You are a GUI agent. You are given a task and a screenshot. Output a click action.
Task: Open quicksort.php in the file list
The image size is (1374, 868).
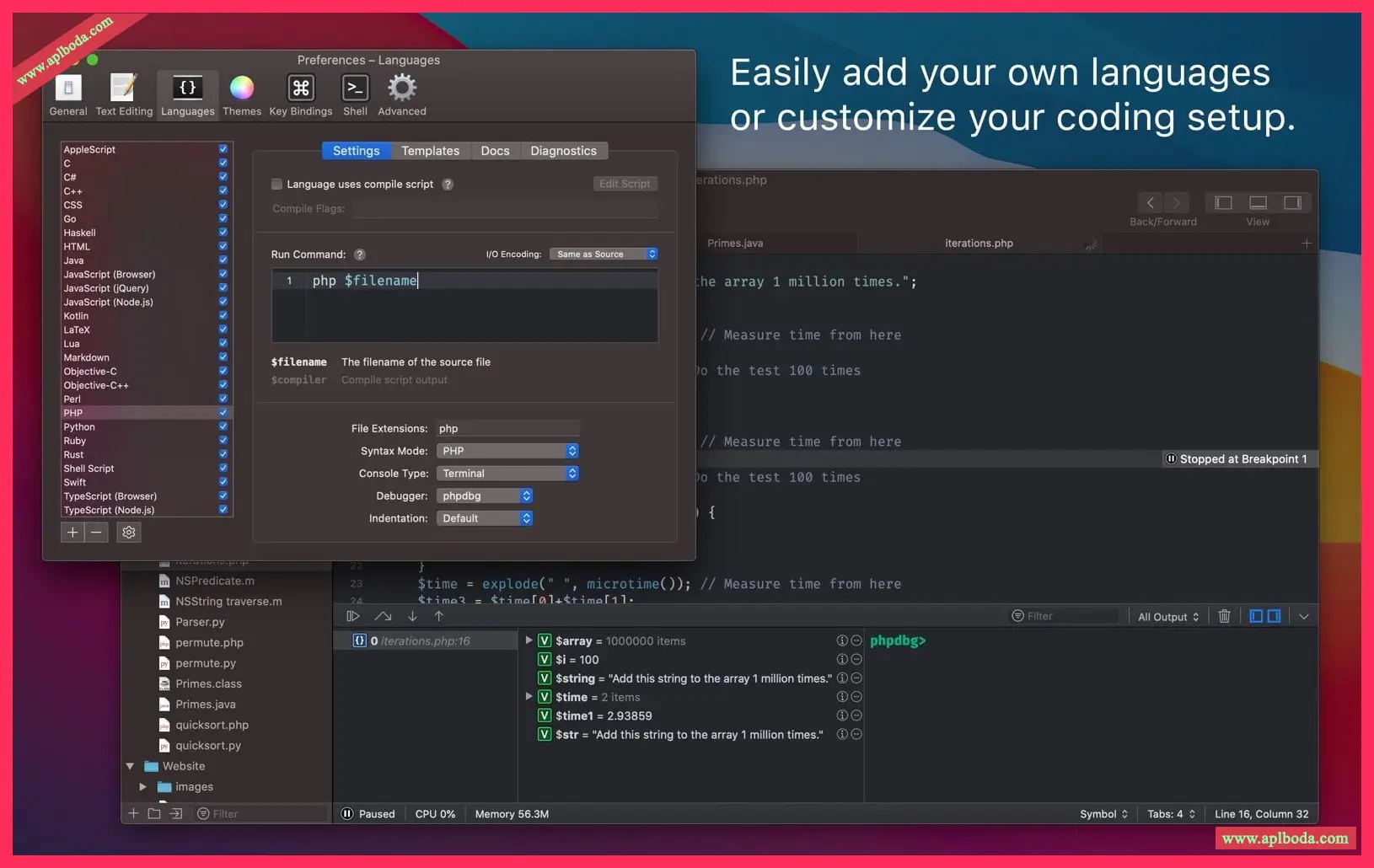212,725
